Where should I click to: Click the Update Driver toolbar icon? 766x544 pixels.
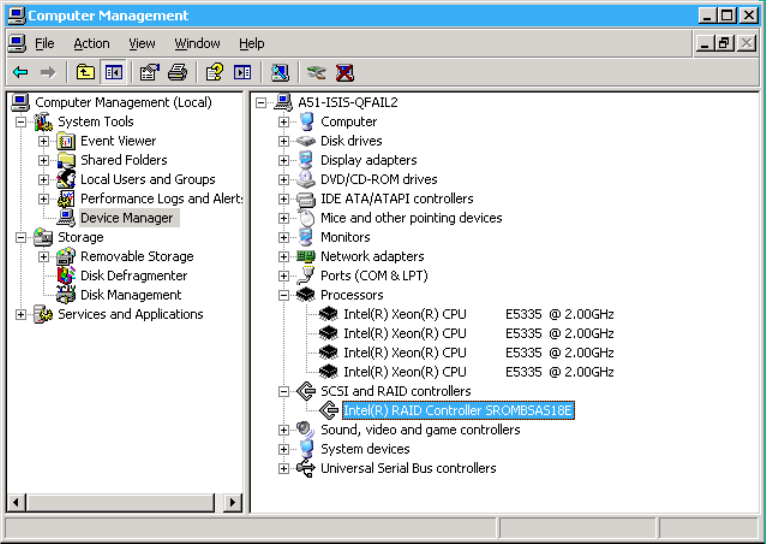317,73
